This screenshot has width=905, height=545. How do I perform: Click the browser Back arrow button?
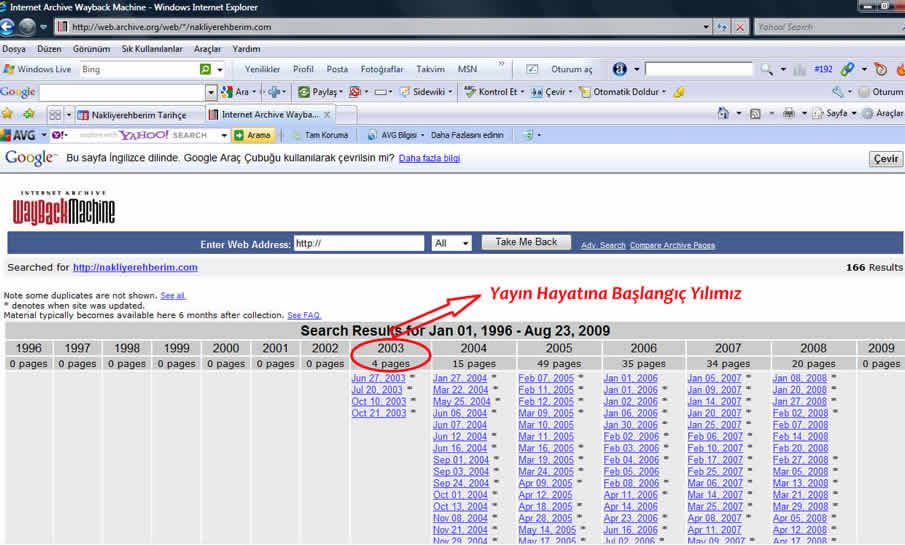tap(9, 26)
